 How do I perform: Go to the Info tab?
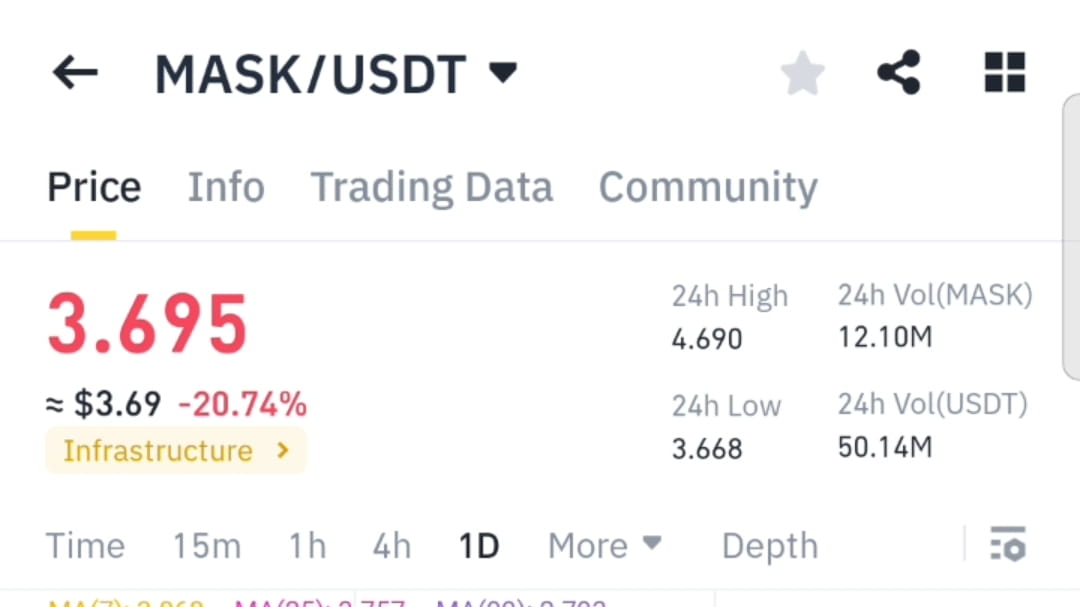coord(226,186)
